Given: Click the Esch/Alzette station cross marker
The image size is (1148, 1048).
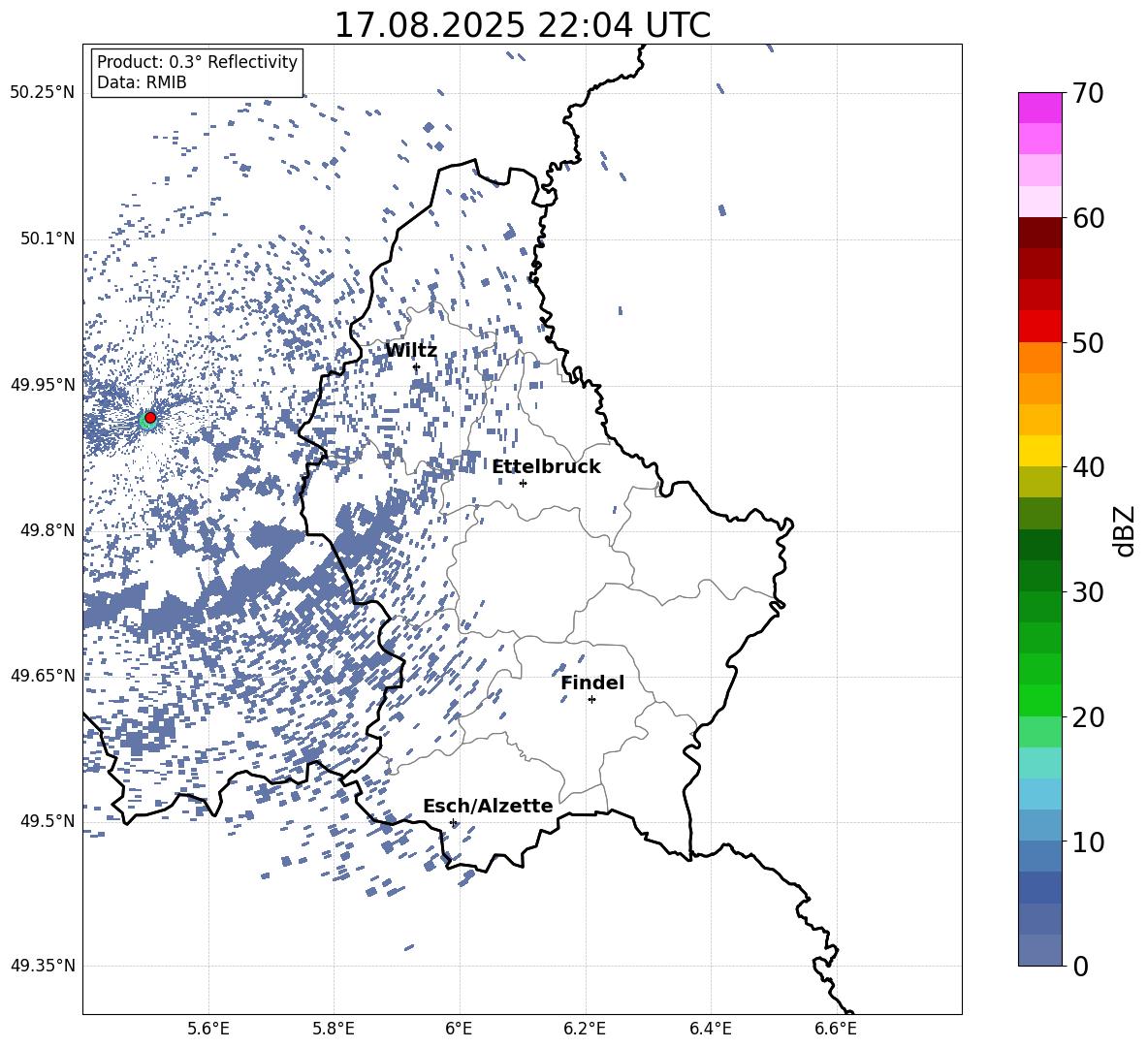Looking at the screenshot, I should pyautogui.click(x=453, y=822).
